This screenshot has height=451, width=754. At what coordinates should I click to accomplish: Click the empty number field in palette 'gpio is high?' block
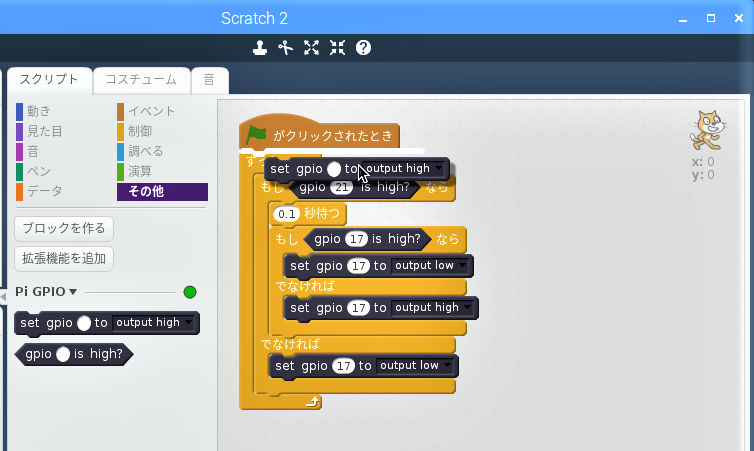(63, 354)
